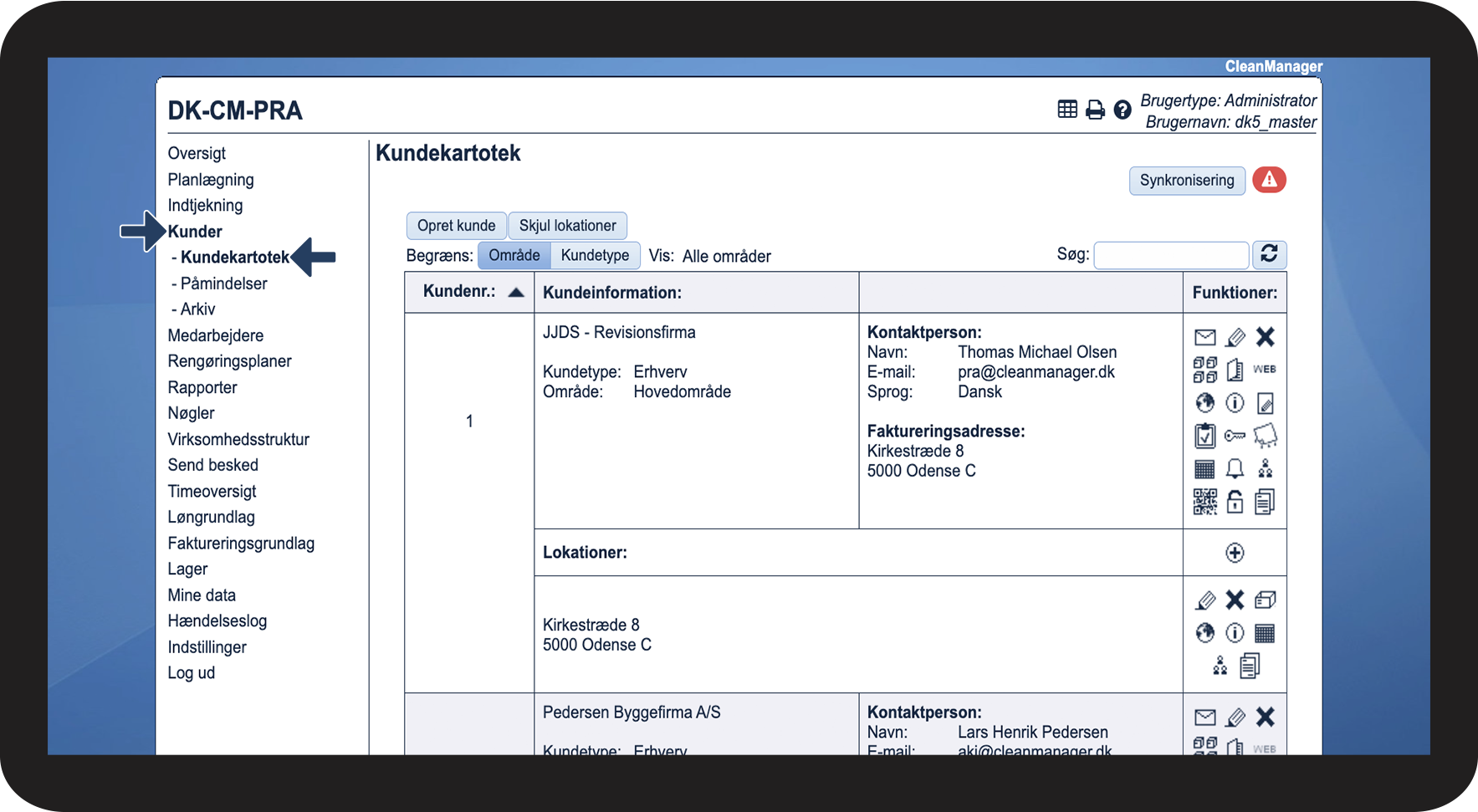The height and width of the screenshot is (812, 1478).
Task: Click the unlocked padlock icon for customer 1
Action: 1235,501
